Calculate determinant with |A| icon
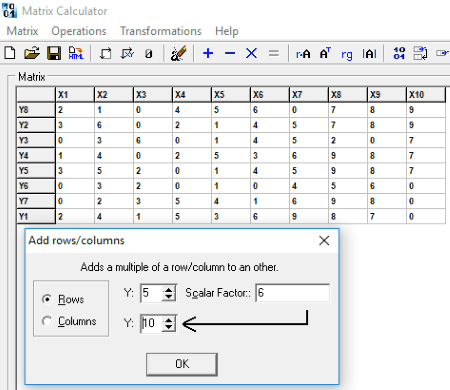The width and height of the screenshot is (450, 390). (x=369, y=53)
